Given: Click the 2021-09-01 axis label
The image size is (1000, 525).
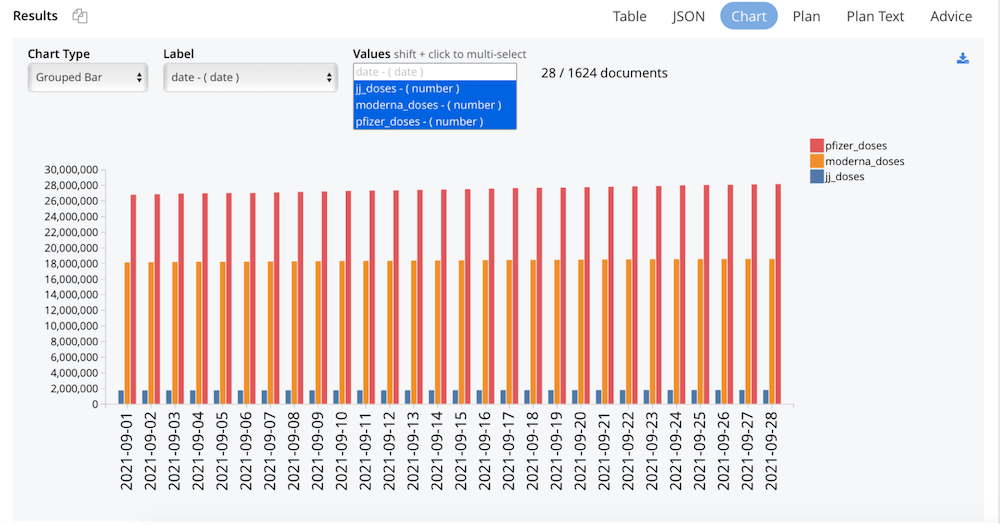Looking at the screenshot, I should [126, 451].
